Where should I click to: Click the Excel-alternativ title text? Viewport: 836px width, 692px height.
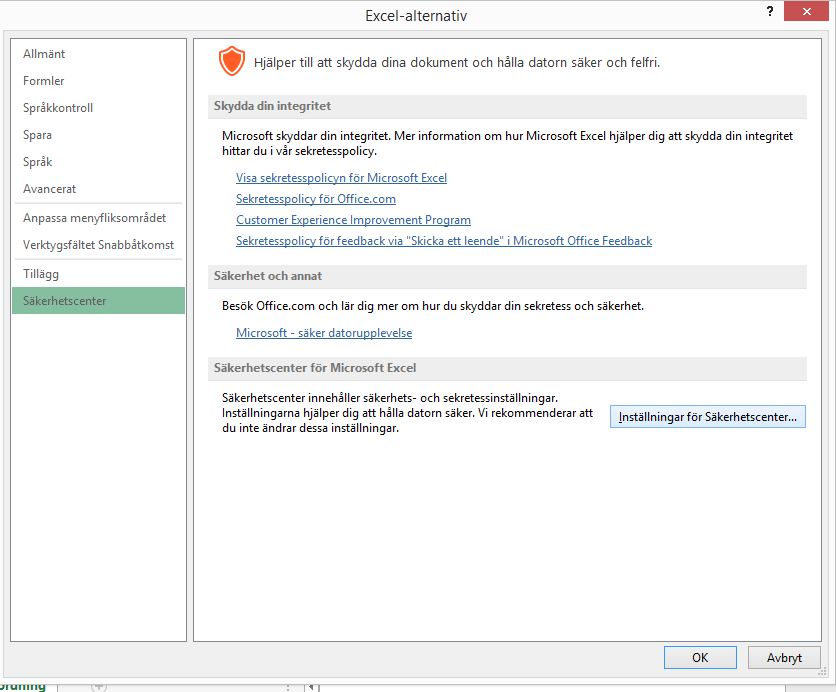tap(416, 16)
